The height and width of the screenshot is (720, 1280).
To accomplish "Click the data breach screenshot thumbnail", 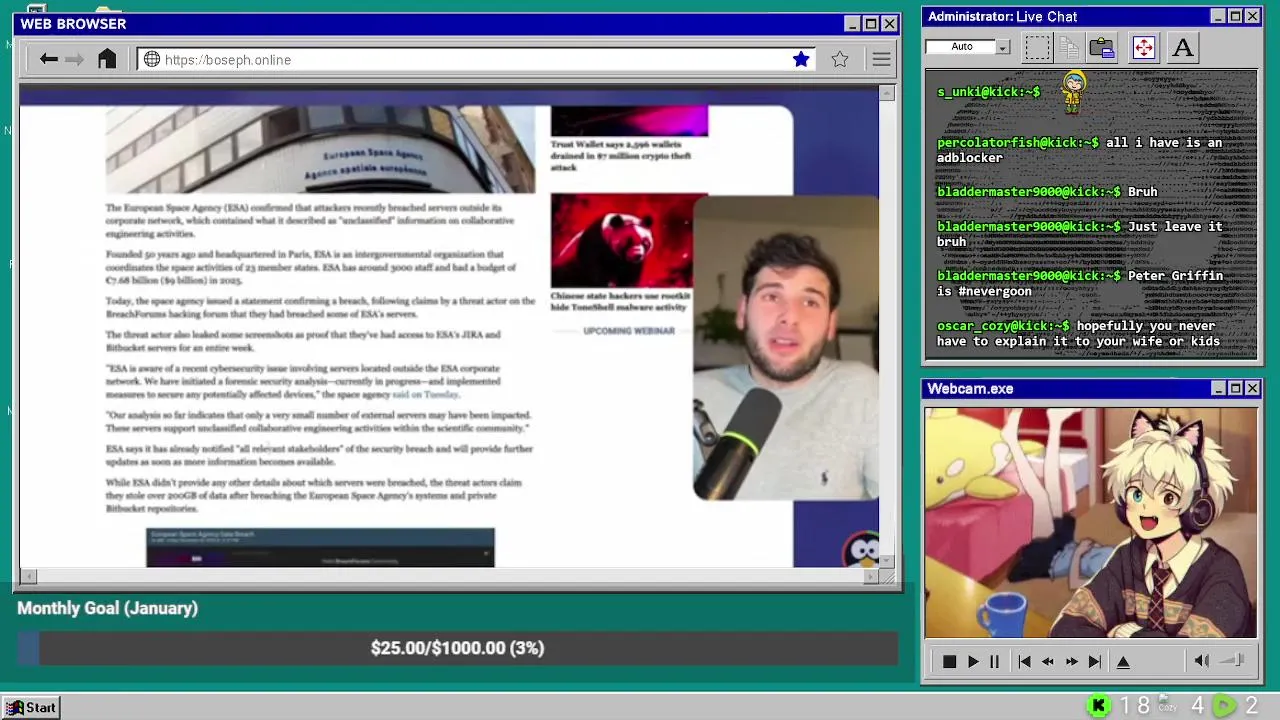I will 320,548.
